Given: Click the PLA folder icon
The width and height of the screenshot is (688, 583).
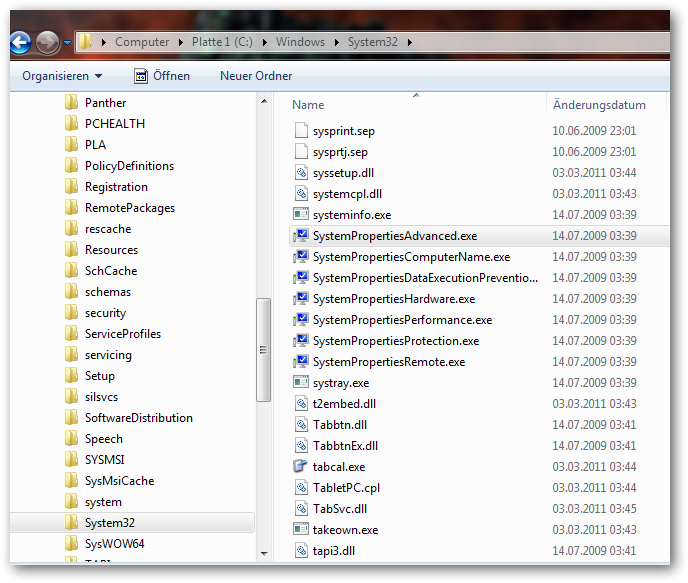Looking at the screenshot, I should click(71, 144).
